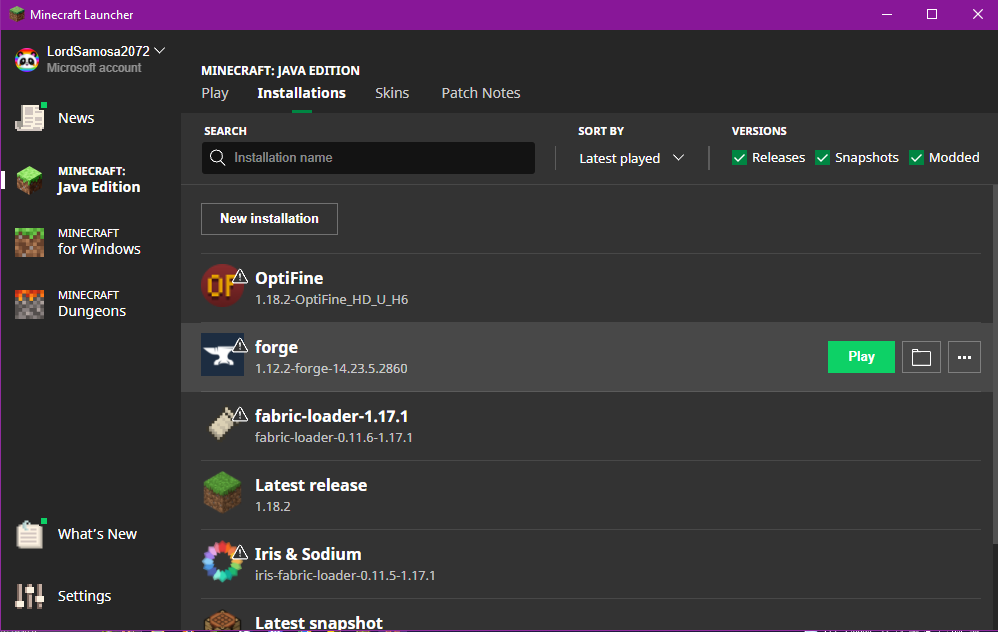Select the OptiFine installation name

pyautogui.click(x=289, y=278)
